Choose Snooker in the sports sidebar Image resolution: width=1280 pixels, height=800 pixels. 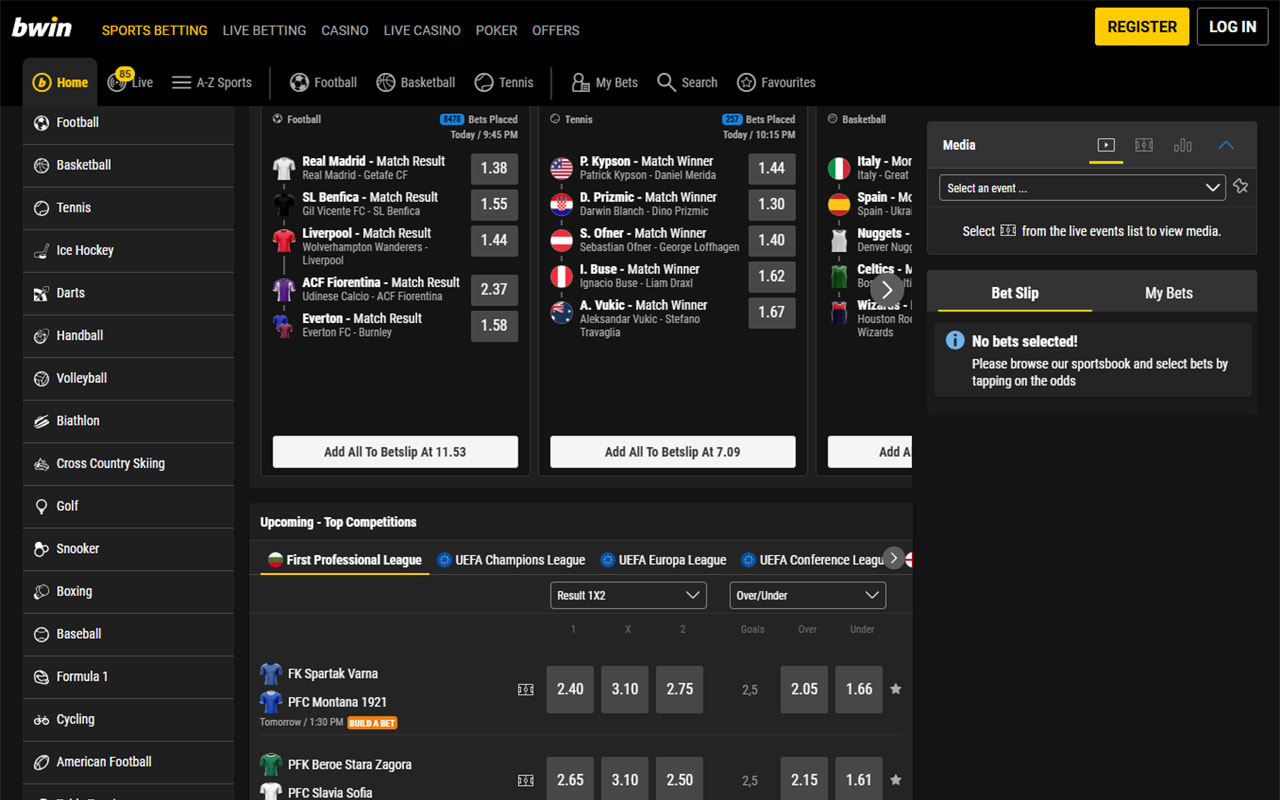click(128, 549)
